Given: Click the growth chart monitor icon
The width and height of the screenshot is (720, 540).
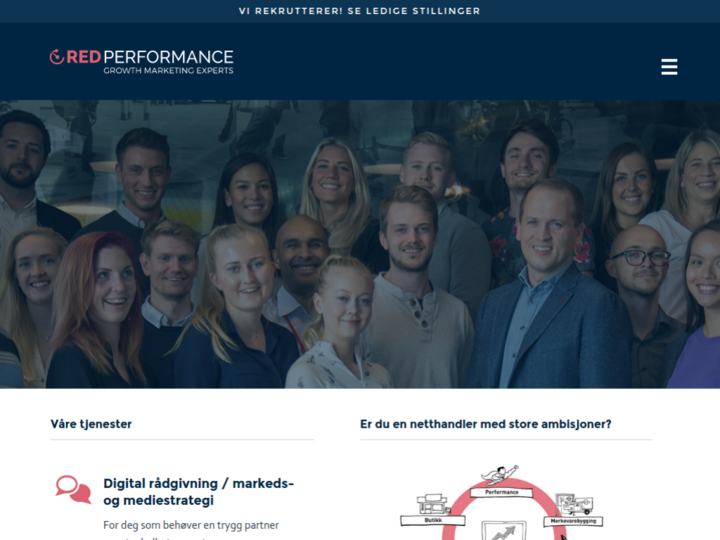Looking at the screenshot, I should pyautogui.click(x=504, y=531).
